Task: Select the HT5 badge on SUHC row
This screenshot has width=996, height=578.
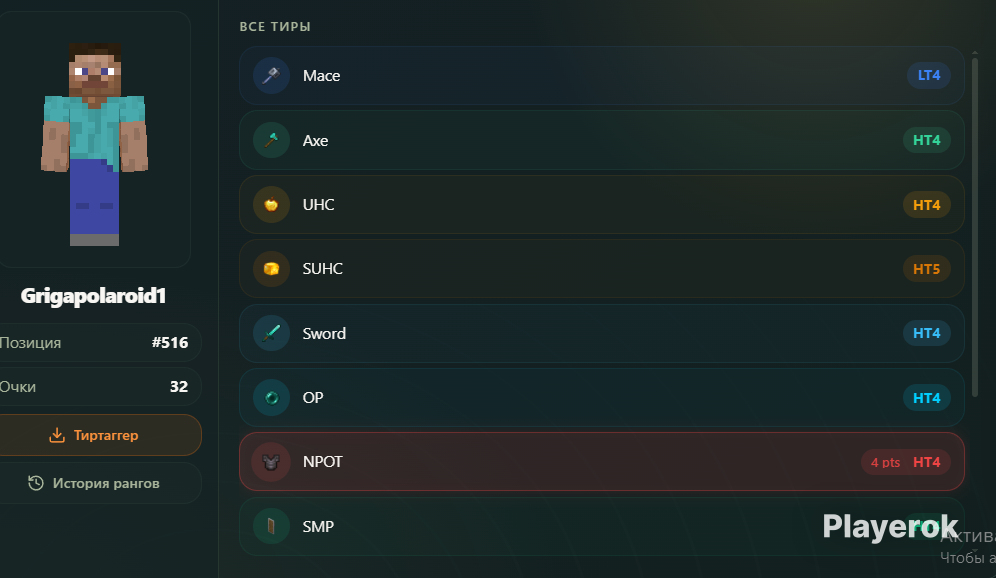Action: pos(927,269)
